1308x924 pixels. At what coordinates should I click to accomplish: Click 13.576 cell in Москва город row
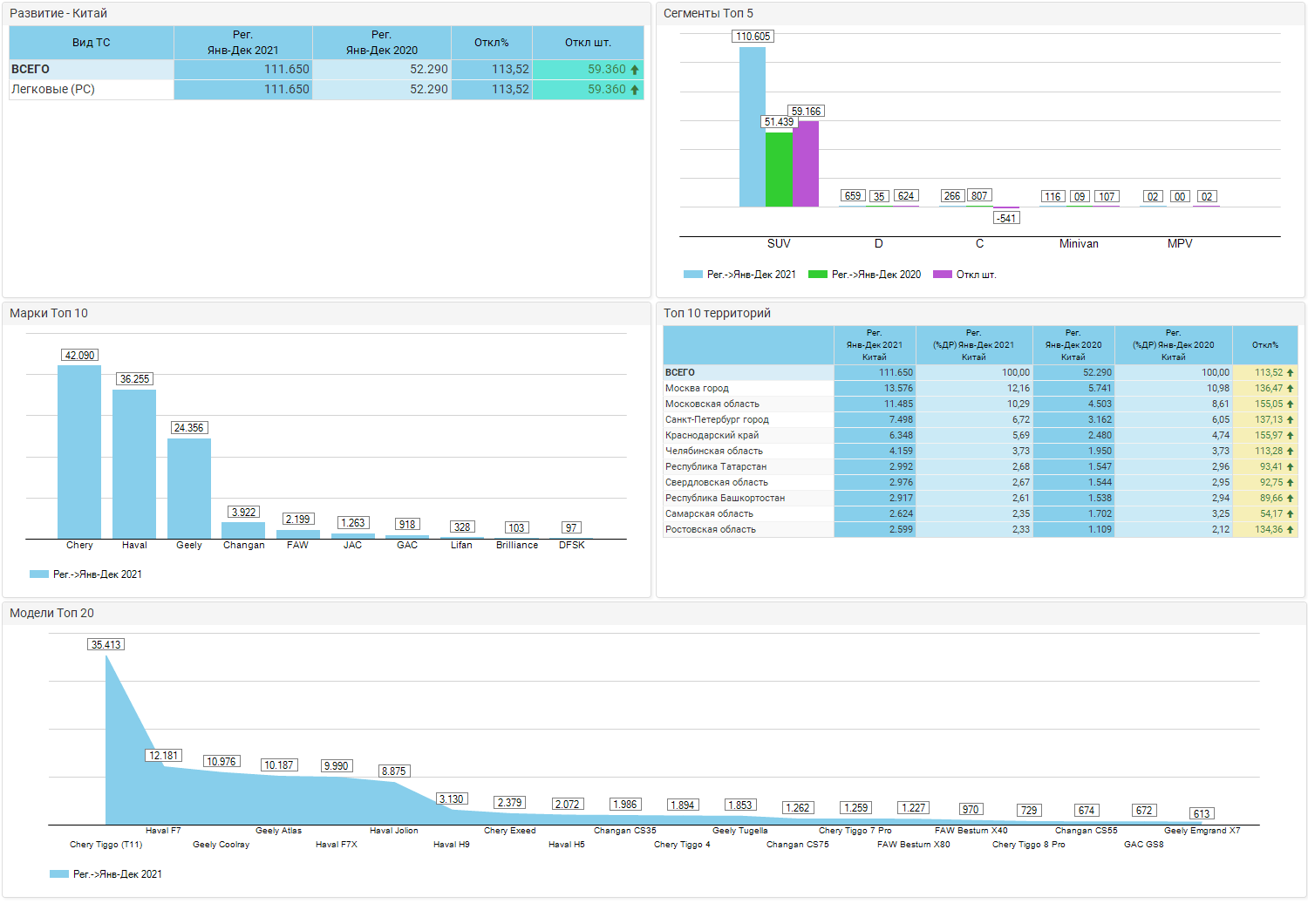point(875,389)
